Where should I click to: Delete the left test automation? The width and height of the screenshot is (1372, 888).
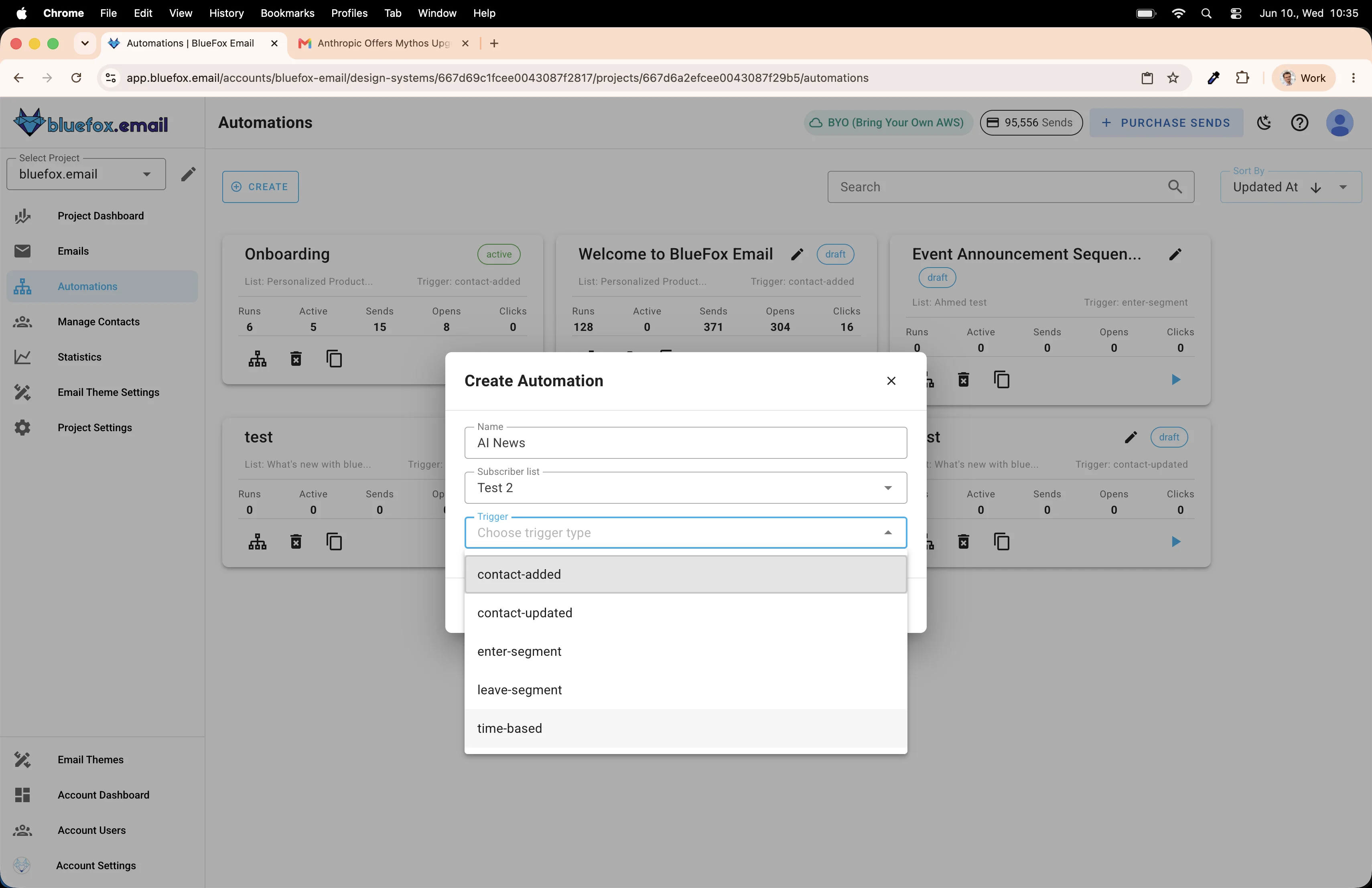(x=296, y=542)
